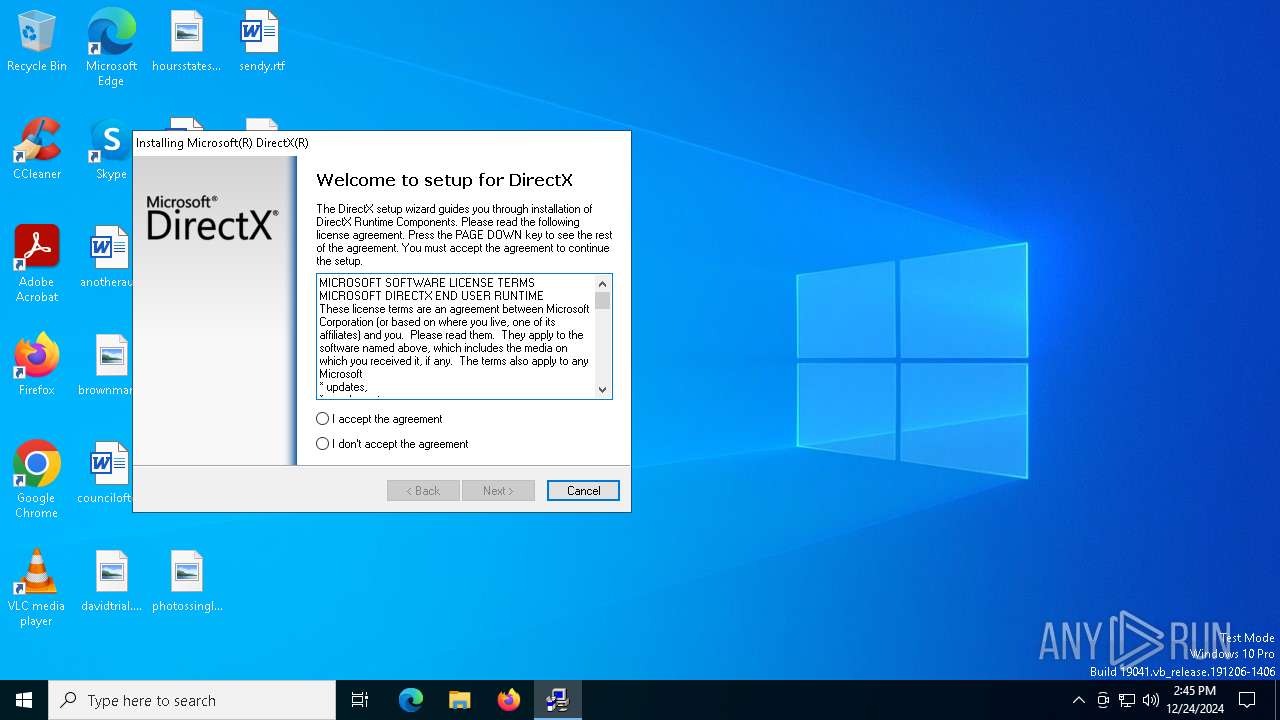Open network status tray icon
The width and height of the screenshot is (1280, 720).
click(x=1127, y=700)
